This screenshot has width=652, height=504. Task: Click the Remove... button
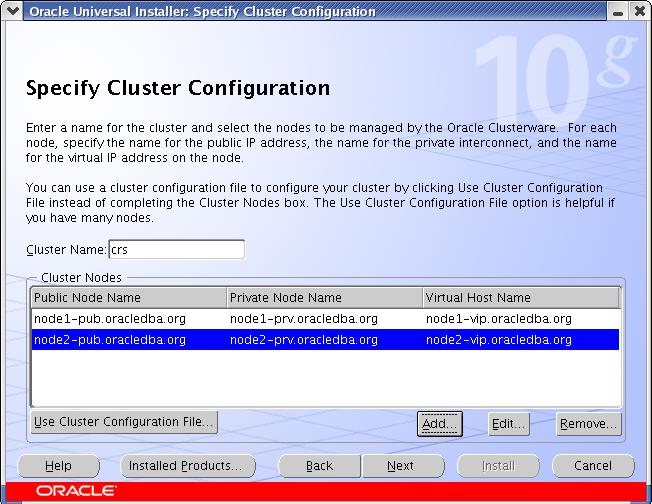[588, 424]
